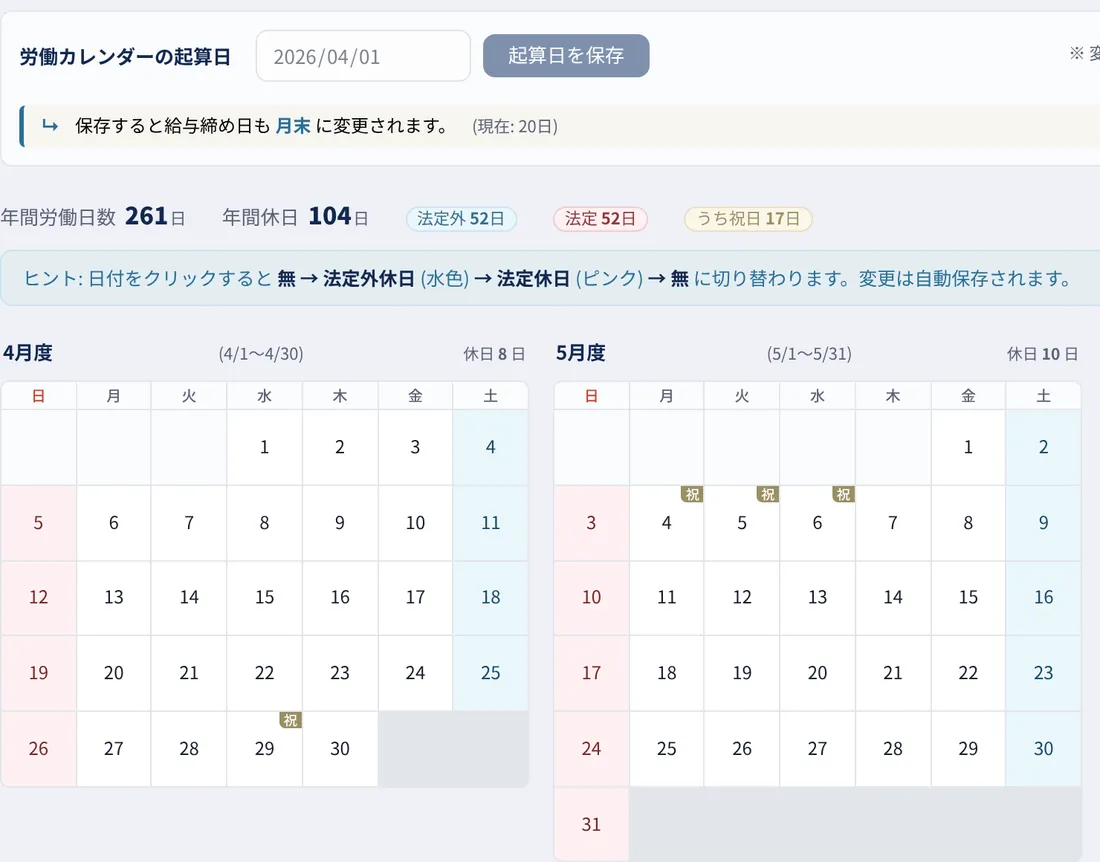Click the 月末 highlighted text in the notice
Viewport: 1100px width, 862px height.
click(293, 126)
